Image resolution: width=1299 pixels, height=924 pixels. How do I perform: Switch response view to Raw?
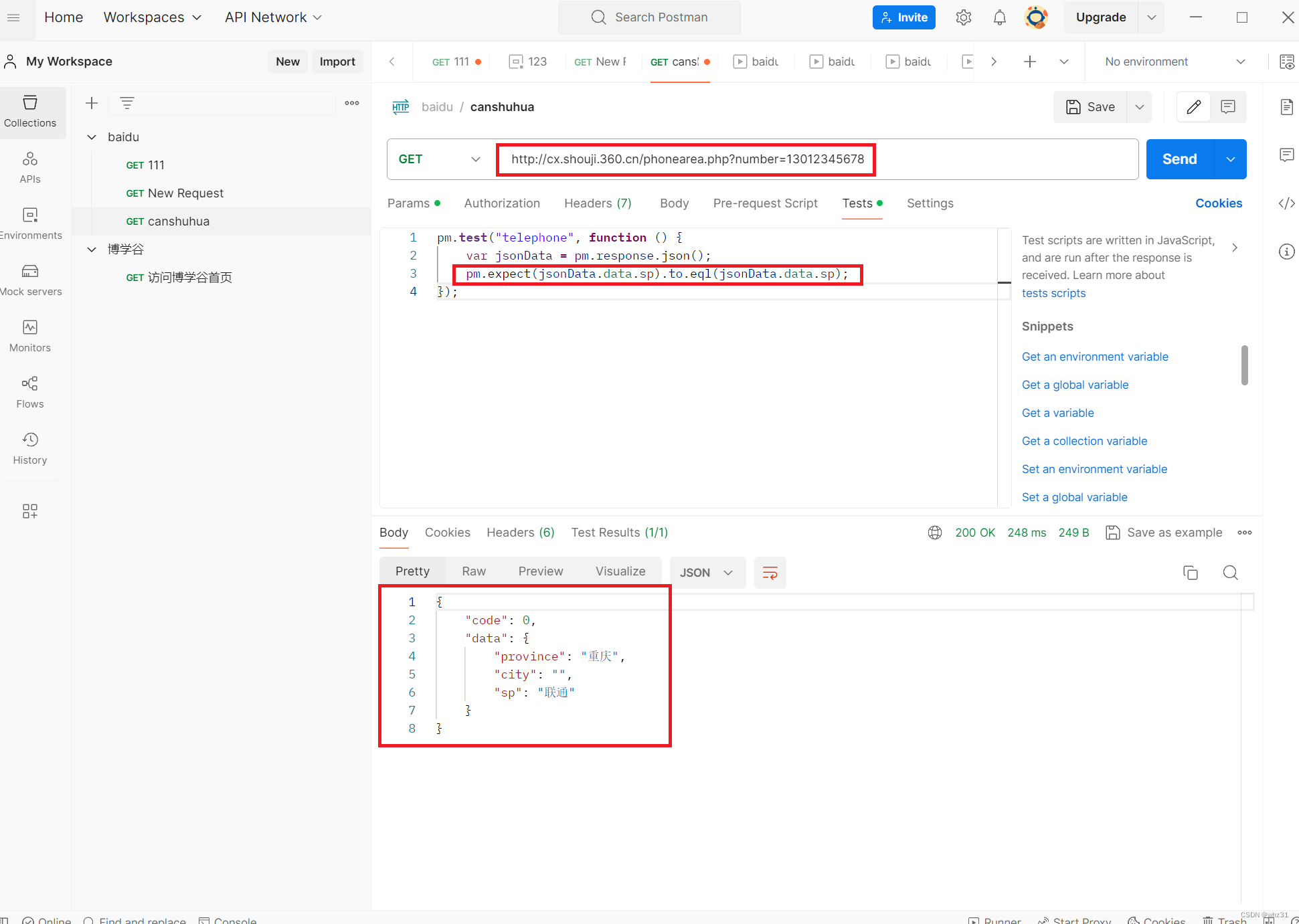point(473,571)
